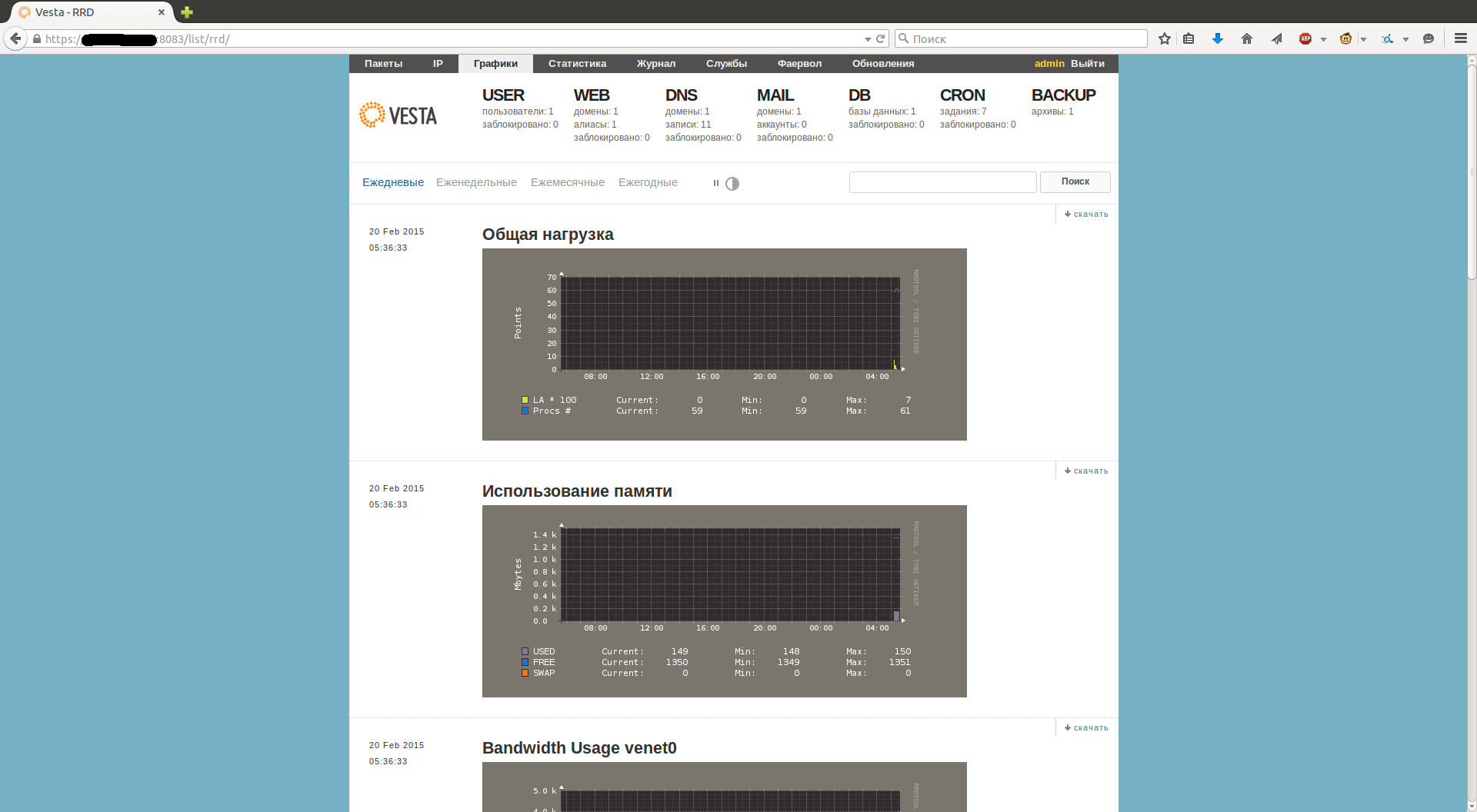Screen dimensions: 1477x812
Task: Download the Общая нагрузка graph via скачать
Action: coord(1086,215)
